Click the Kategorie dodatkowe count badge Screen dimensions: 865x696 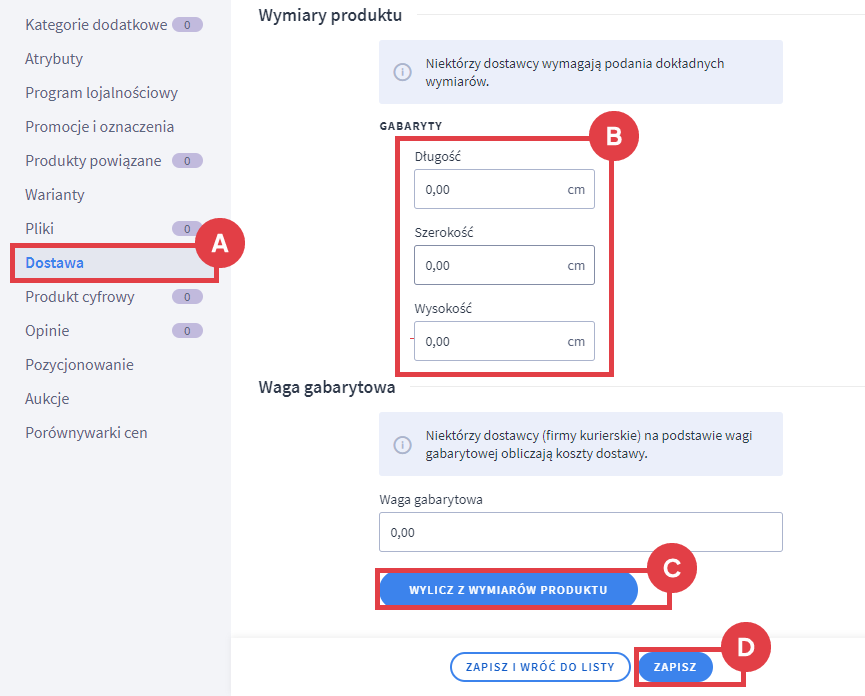pos(188,25)
